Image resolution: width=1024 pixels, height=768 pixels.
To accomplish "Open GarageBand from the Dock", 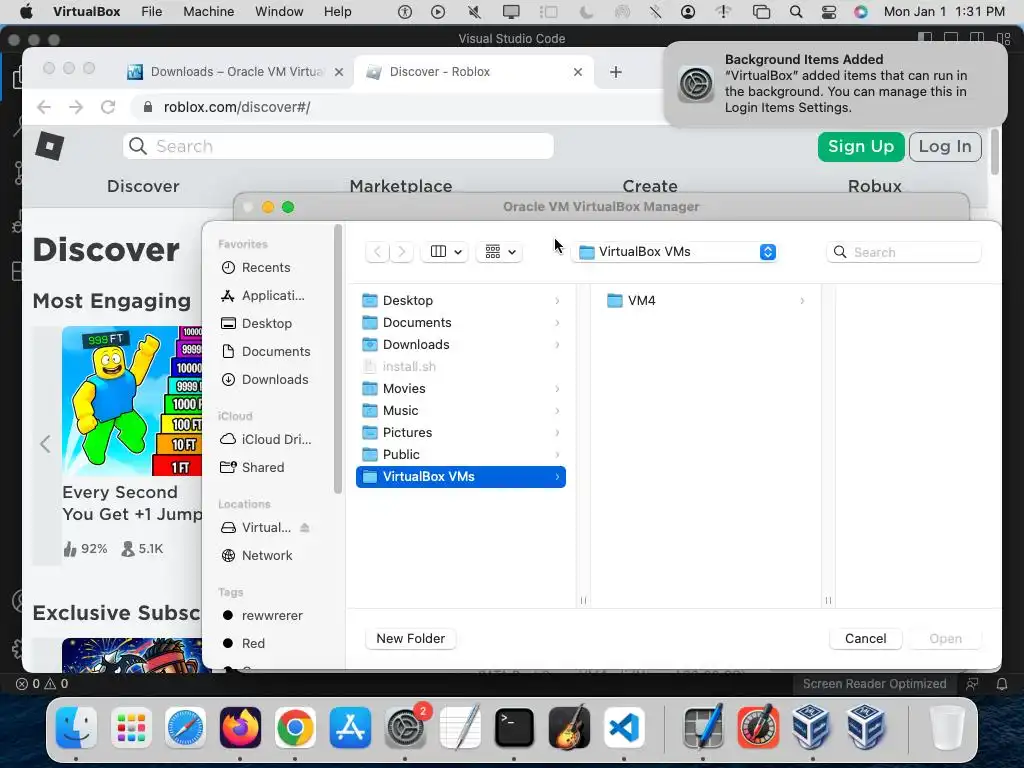I will (569, 728).
